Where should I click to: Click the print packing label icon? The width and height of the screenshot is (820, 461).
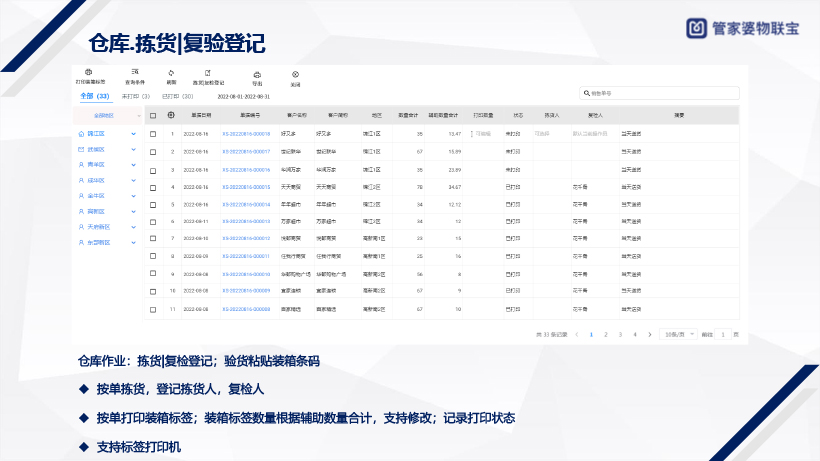point(90,73)
